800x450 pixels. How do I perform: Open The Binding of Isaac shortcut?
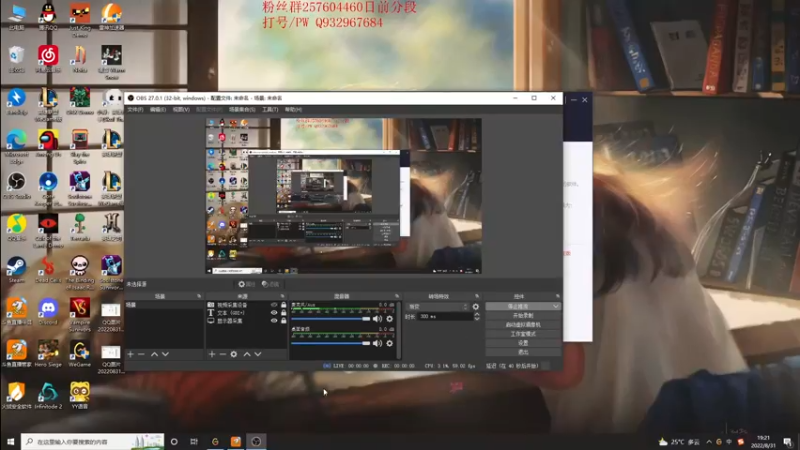coord(80,273)
